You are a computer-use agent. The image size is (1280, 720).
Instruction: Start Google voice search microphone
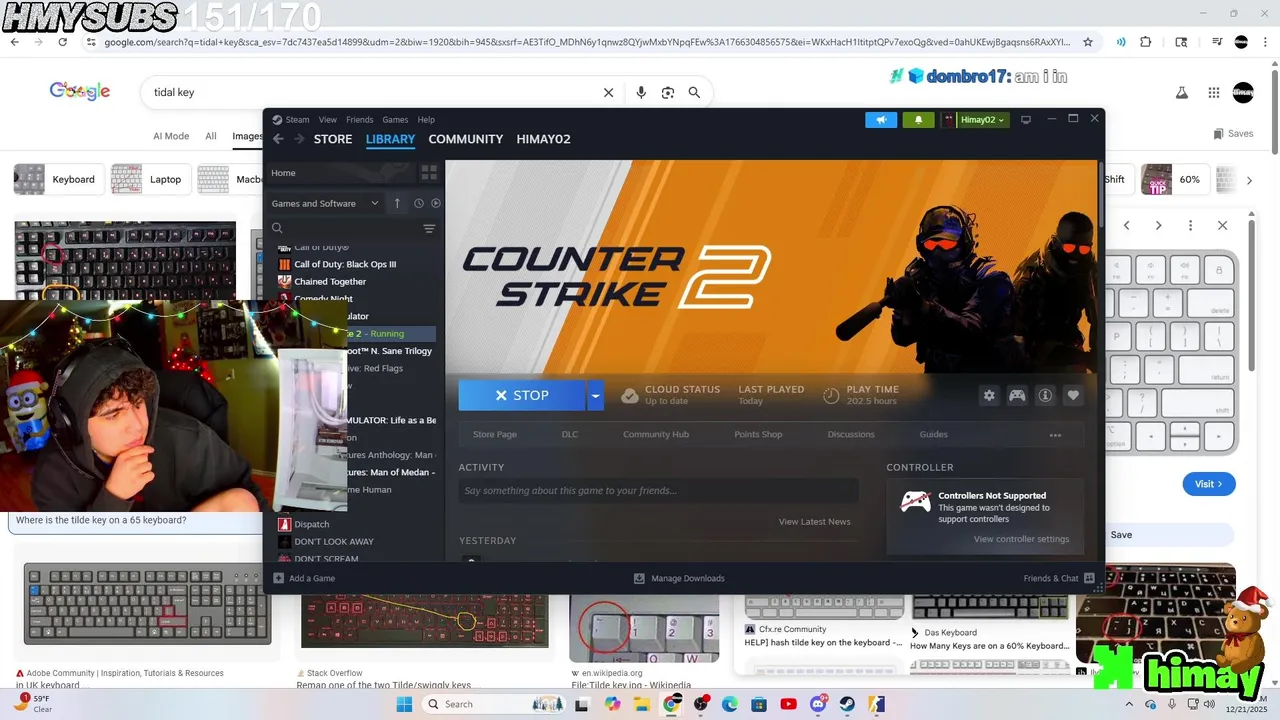pos(641,92)
